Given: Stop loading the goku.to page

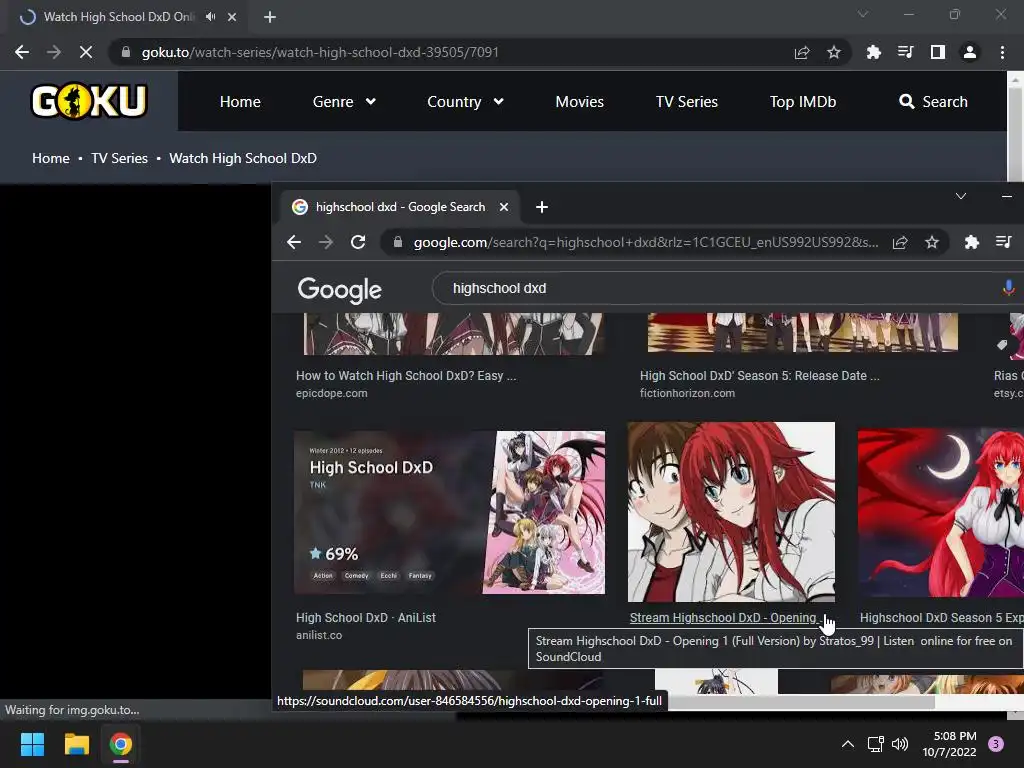Looking at the screenshot, I should 86,52.
